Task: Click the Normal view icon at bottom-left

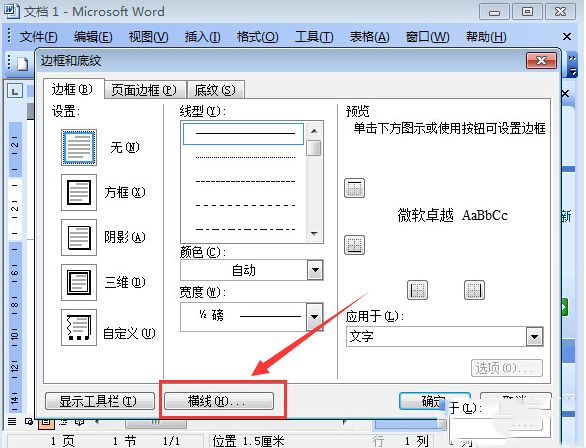Action: coord(12,421)
